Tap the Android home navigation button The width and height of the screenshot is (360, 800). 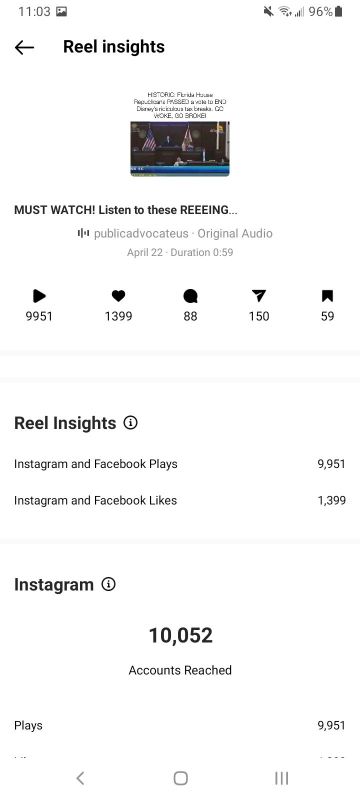coord(181,778)
